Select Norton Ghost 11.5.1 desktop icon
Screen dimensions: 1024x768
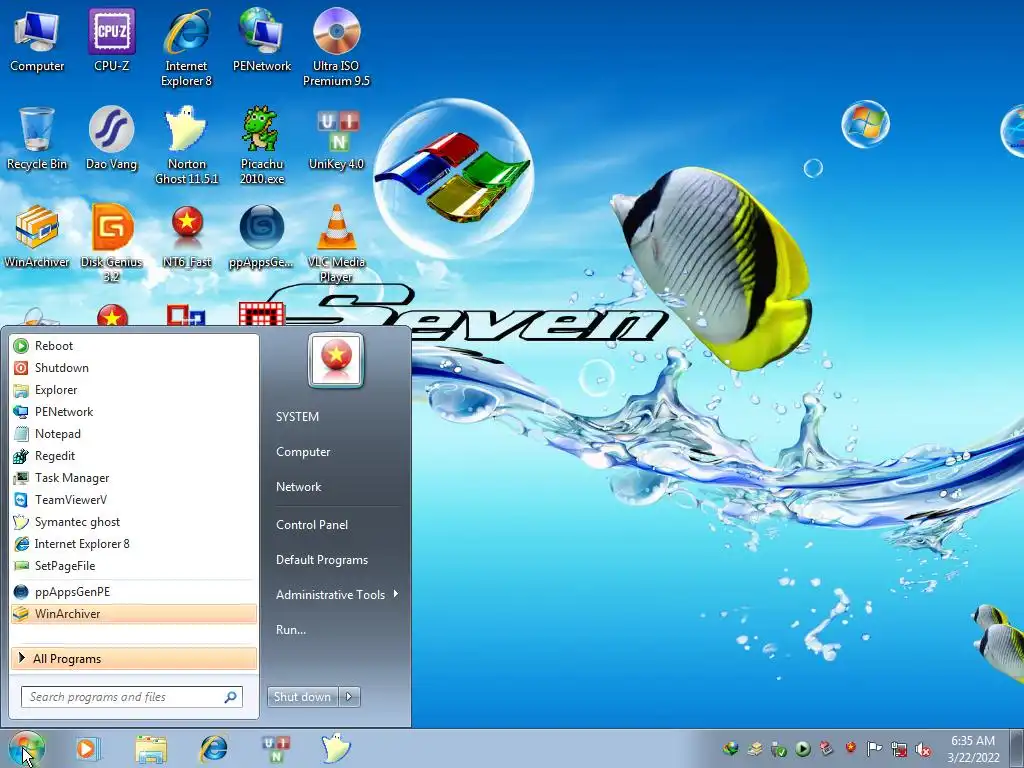point(187,145)
